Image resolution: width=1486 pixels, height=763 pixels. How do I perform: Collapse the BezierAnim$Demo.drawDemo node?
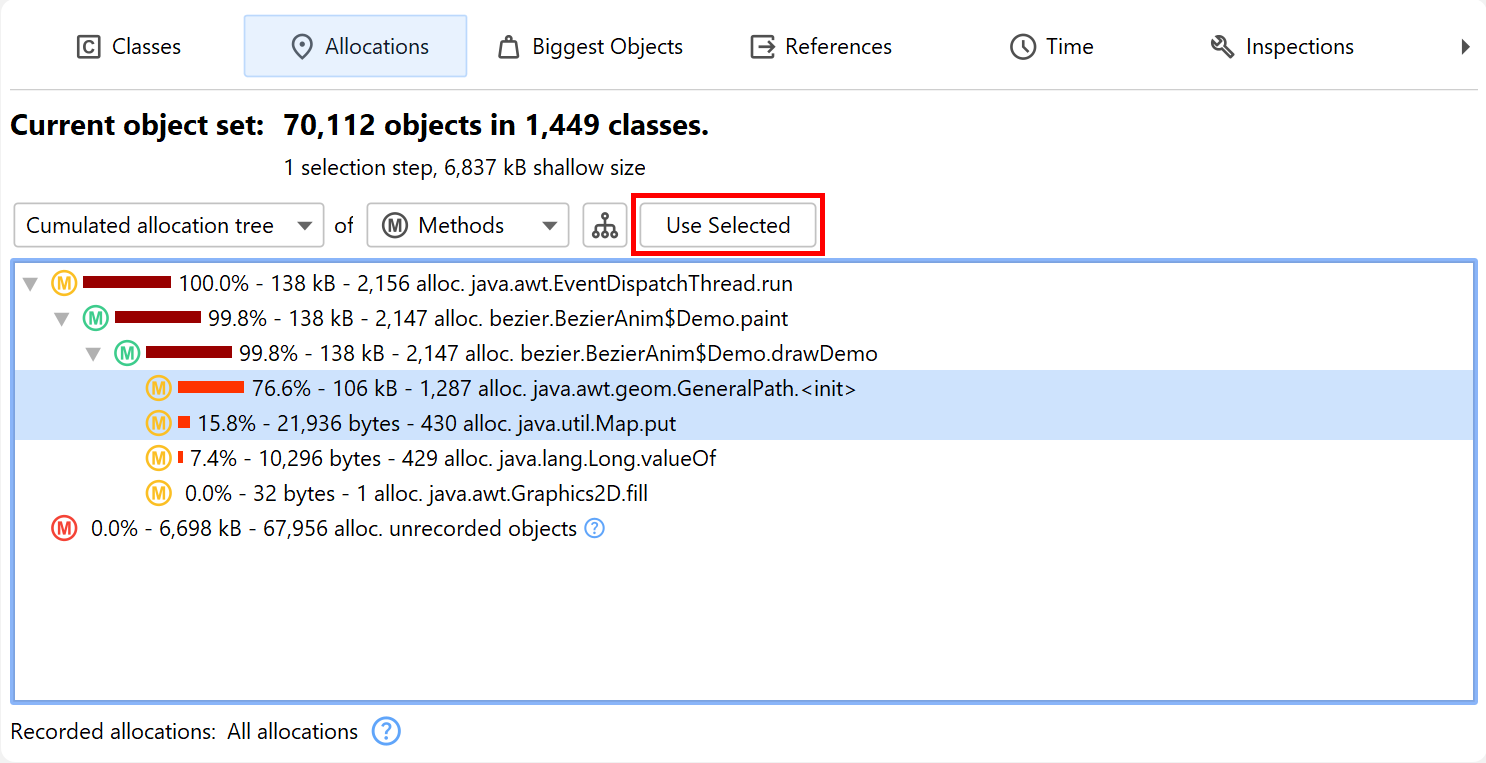point(94,354)
